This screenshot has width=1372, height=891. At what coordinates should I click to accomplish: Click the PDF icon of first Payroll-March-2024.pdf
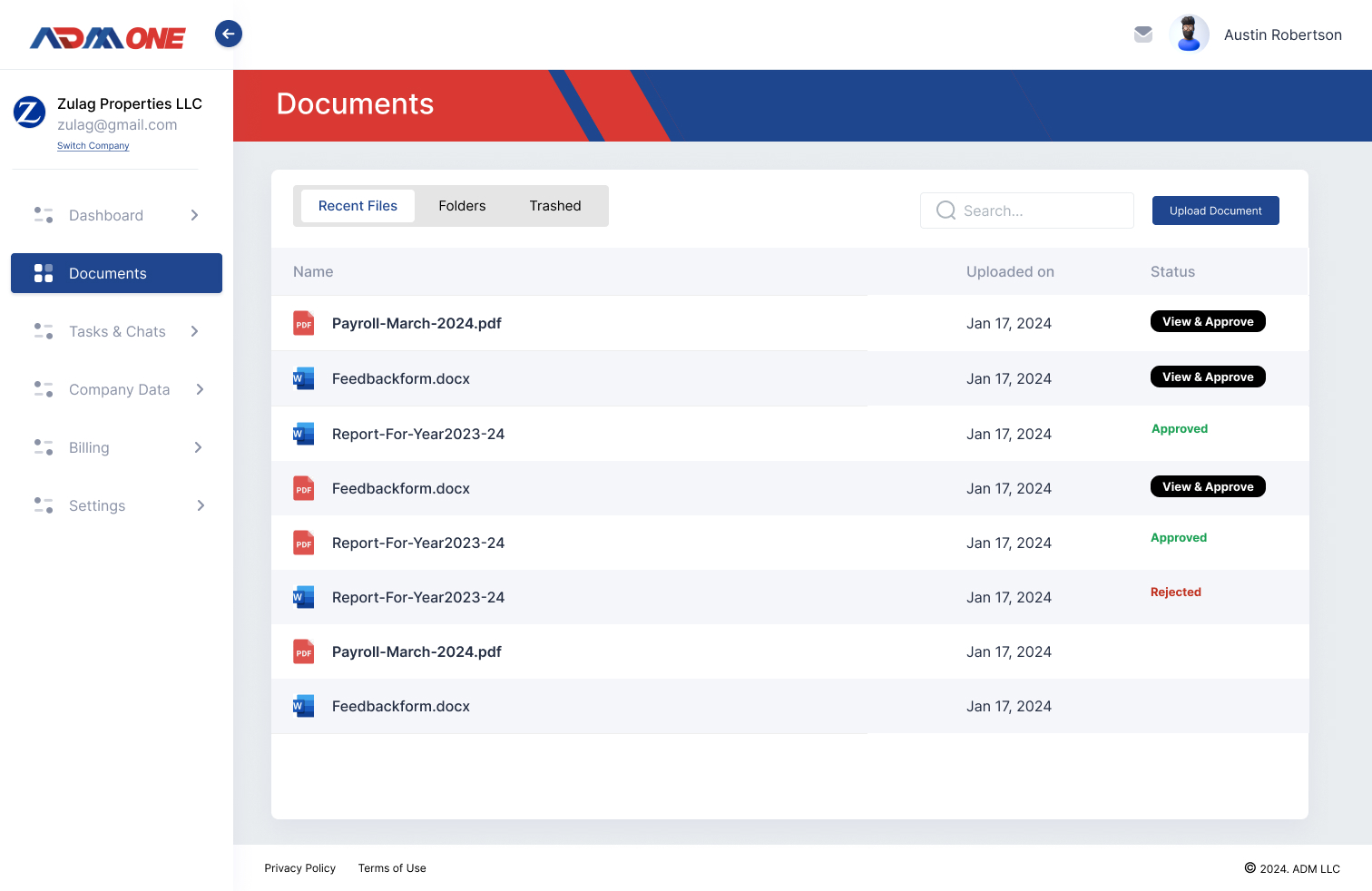tap(303, 323)
